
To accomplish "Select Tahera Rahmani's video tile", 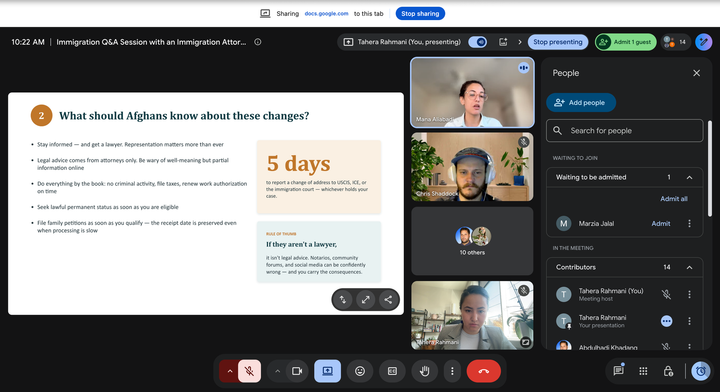I will (472, 315).
